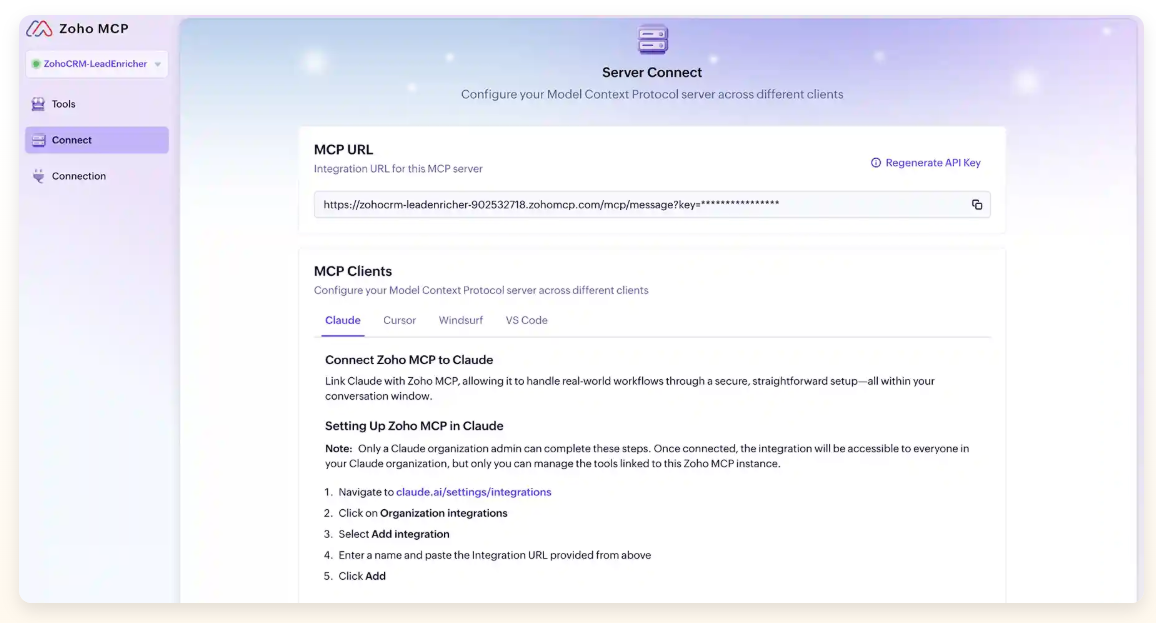Click the Zoho MCP logo icon
Screen dimensions: 1156x623
(x=39, y=29)
